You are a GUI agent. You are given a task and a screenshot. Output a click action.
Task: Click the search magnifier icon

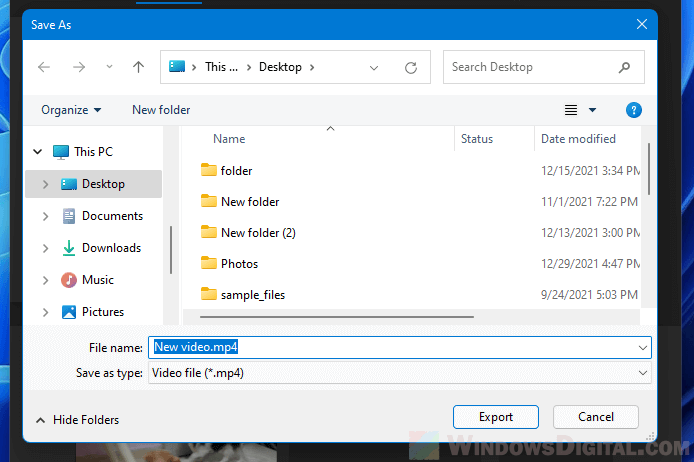coord(625,67)
